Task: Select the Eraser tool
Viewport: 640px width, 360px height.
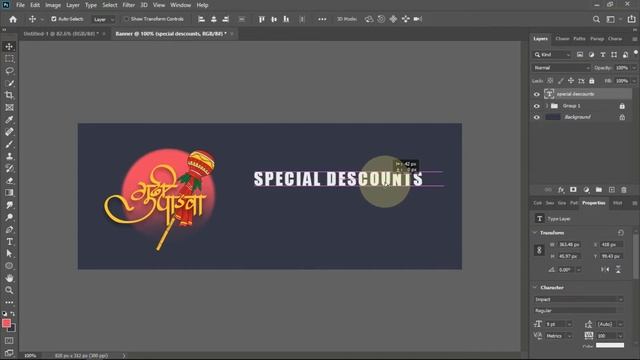Action: tap(9, 180)
